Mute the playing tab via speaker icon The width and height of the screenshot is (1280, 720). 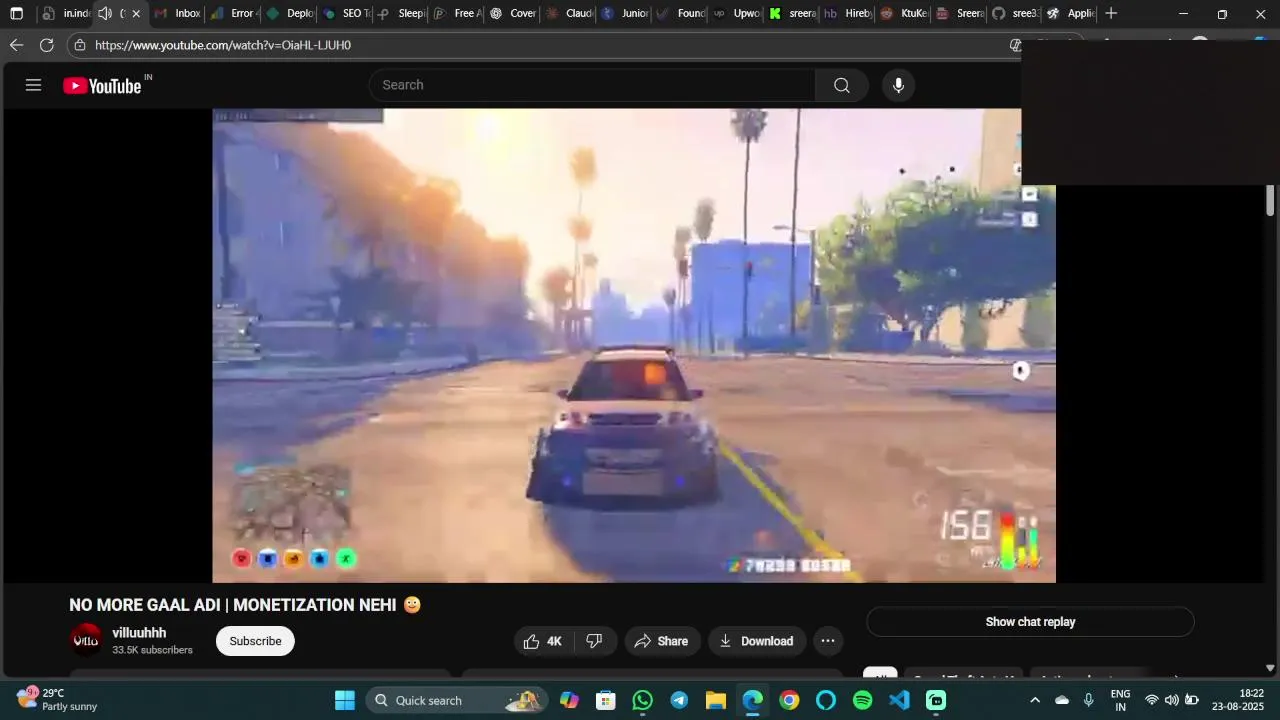(x=105, y=13)
